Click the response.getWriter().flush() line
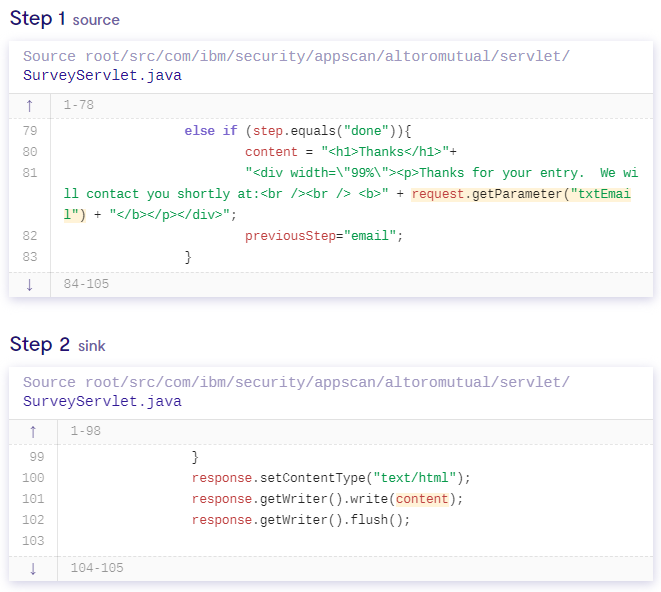This screenshot has height=592, width=661. (x=301, y=520)
